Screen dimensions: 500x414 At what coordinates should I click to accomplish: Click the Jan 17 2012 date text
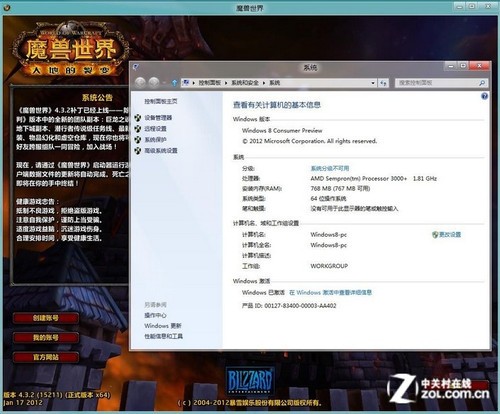pos(23,402)
